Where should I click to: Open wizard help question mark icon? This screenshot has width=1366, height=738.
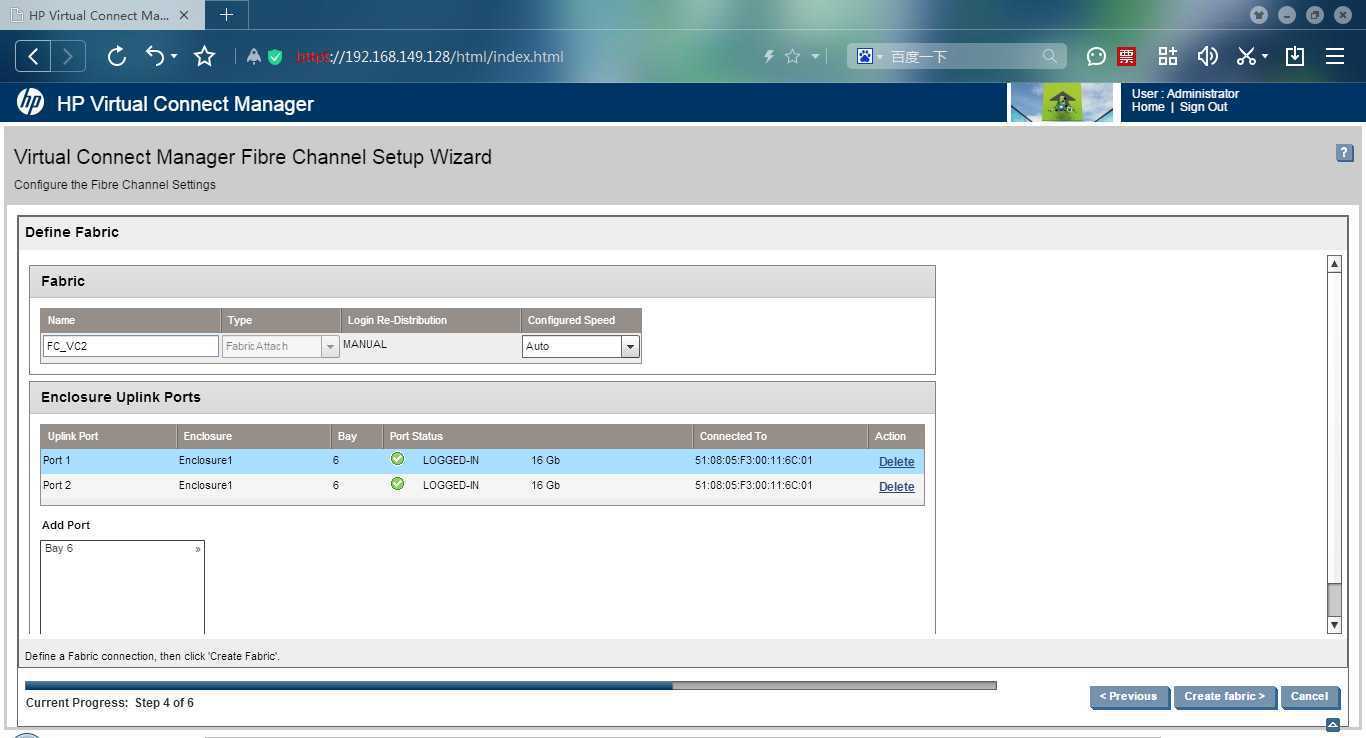[x=1344, y=153]
